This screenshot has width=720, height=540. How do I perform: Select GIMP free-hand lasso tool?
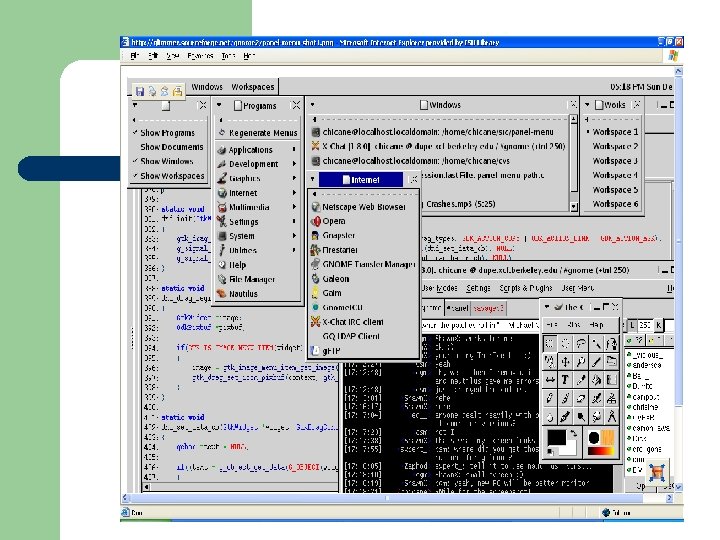click(581, 343)
